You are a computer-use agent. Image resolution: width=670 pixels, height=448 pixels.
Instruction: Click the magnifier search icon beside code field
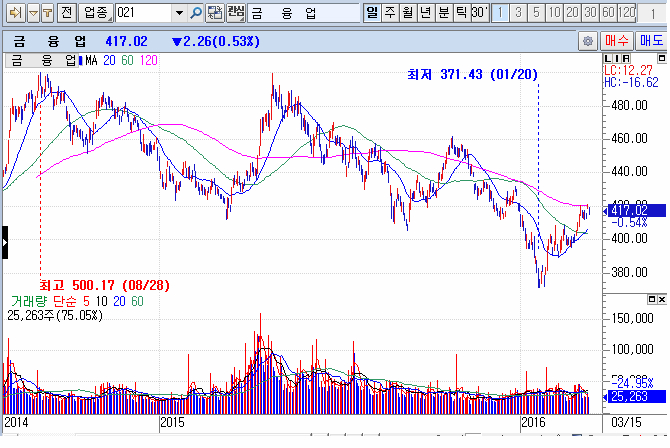pyautogui.click(x=196, y=13)
